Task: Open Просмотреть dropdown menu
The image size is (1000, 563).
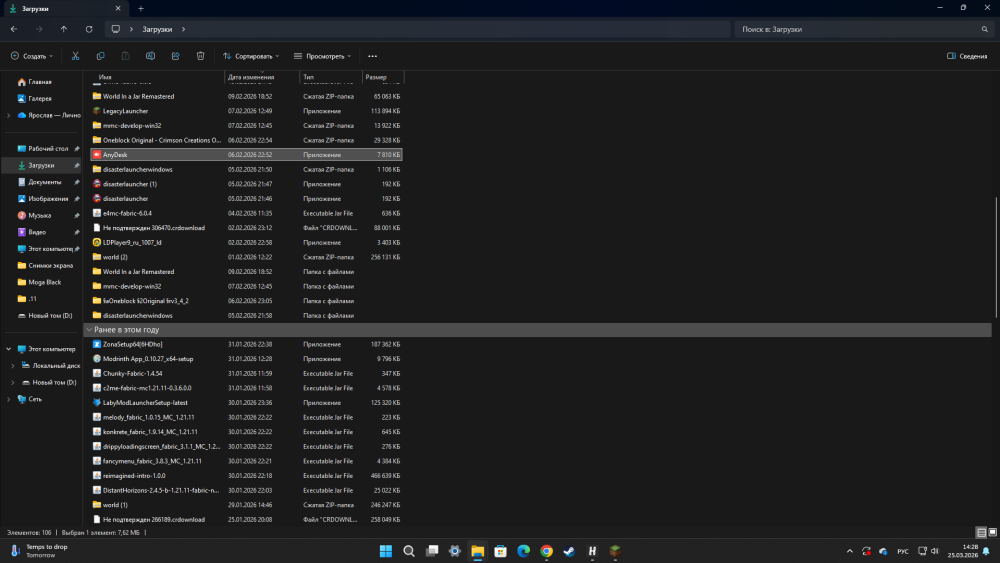Action: click(323, 56)
